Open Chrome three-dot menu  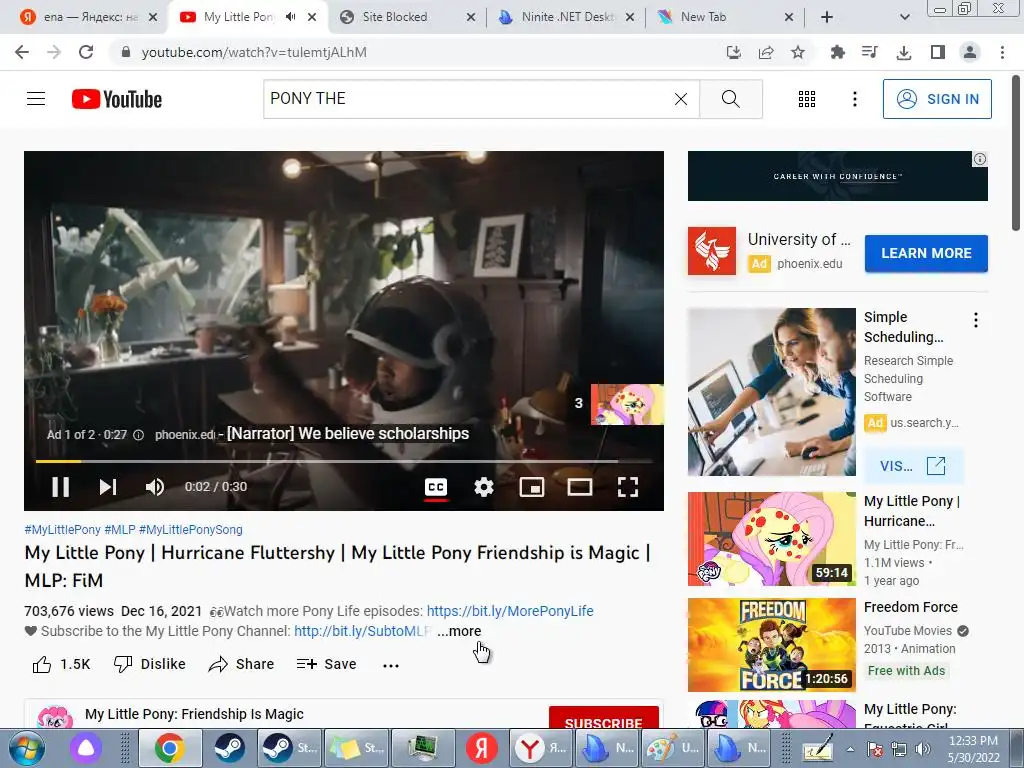click(x=1002, y=52)
